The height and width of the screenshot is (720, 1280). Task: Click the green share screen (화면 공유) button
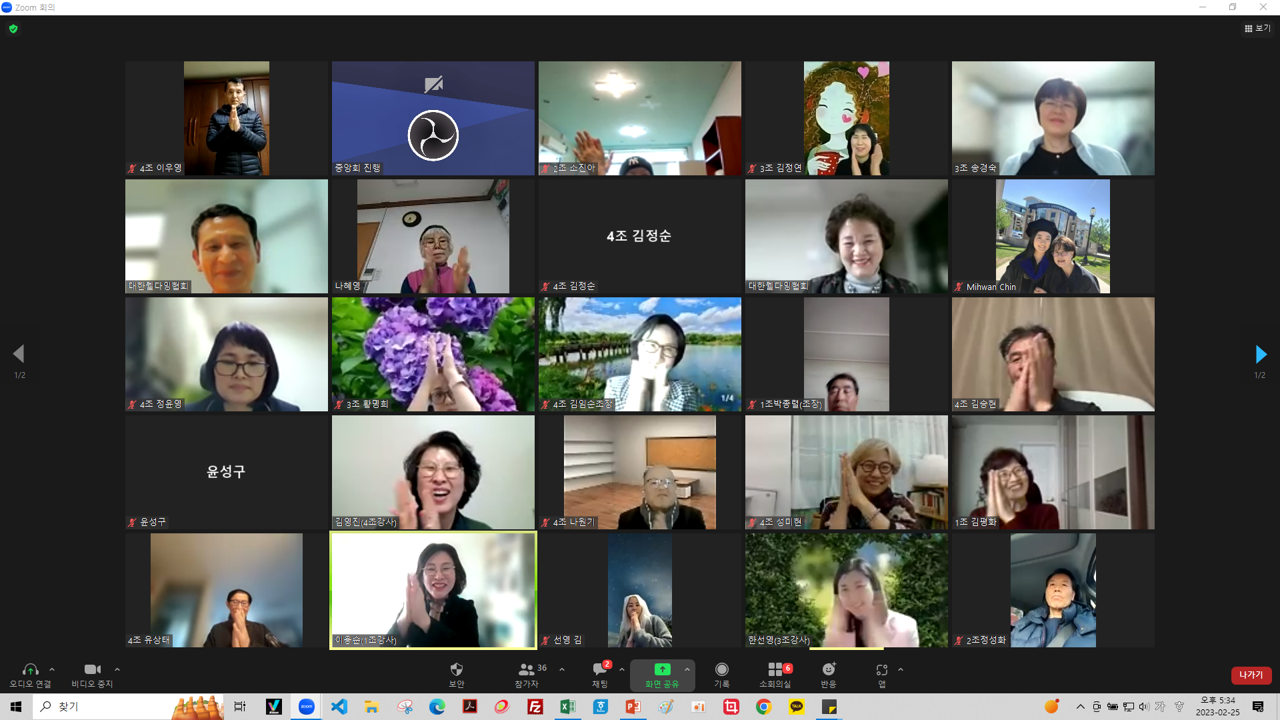click(661, 670)
